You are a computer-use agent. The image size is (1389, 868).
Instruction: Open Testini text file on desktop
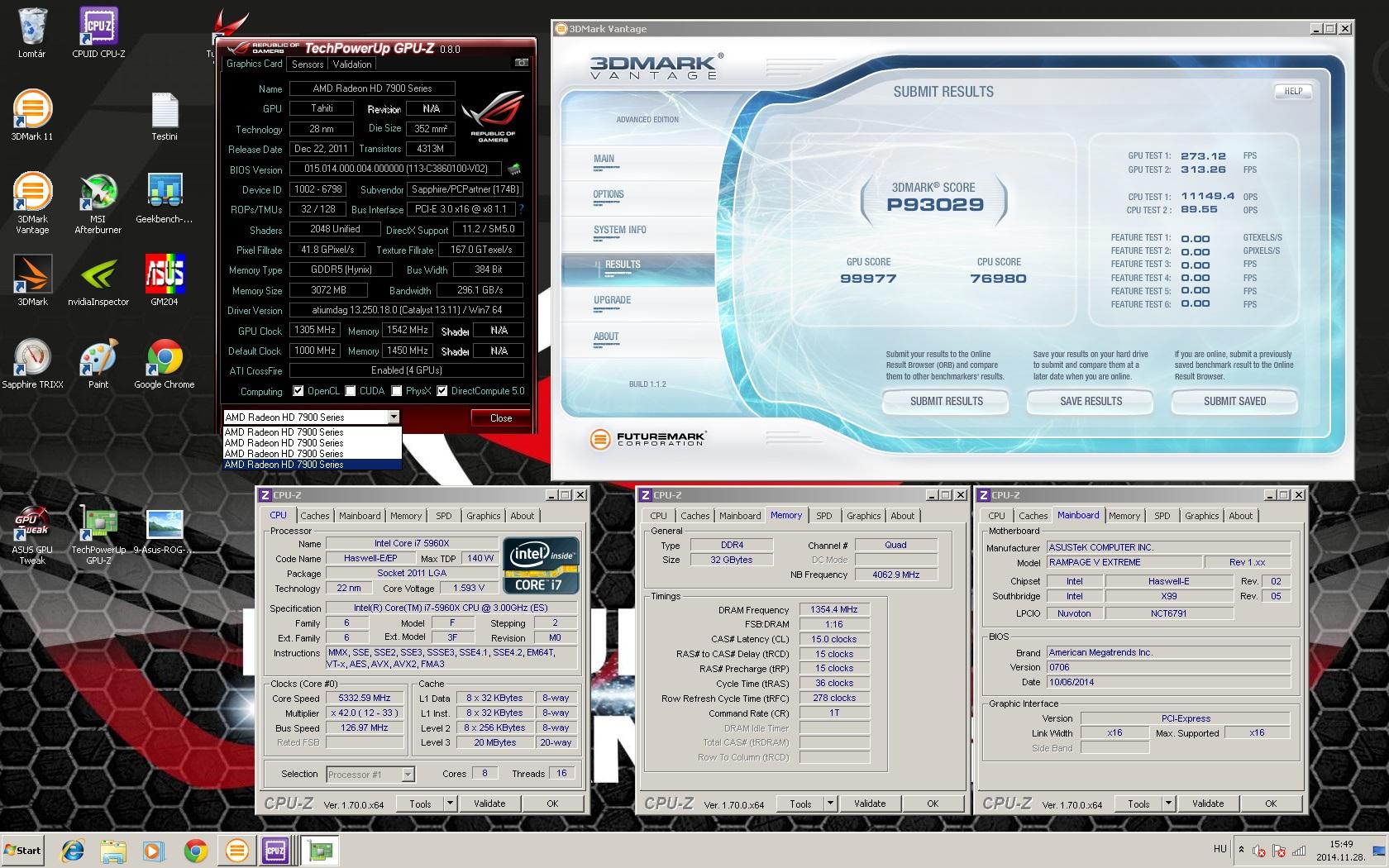tap(165, 115)
